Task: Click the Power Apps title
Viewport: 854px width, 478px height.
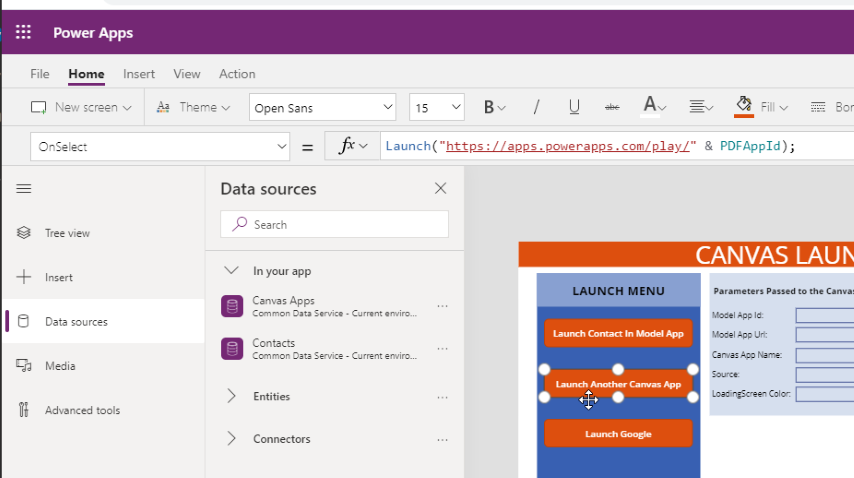Action: (x=93, y=33)
